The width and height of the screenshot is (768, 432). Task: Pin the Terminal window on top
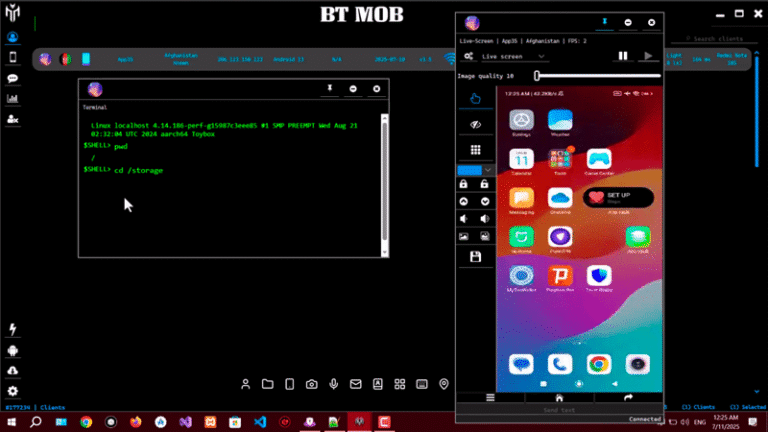[328, 89]
